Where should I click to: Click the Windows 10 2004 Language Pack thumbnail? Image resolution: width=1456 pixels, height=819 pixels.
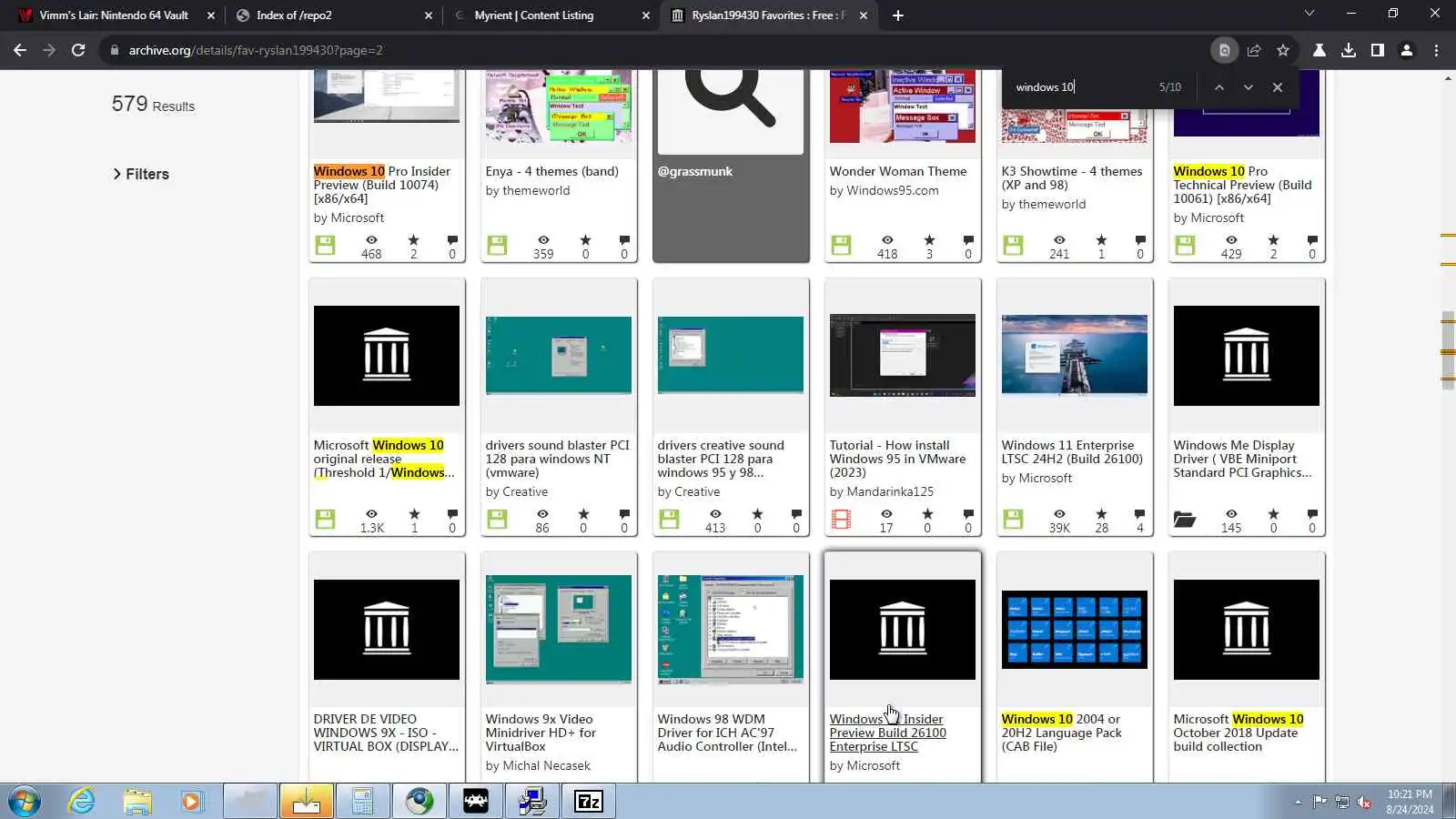coord(1075,630)
